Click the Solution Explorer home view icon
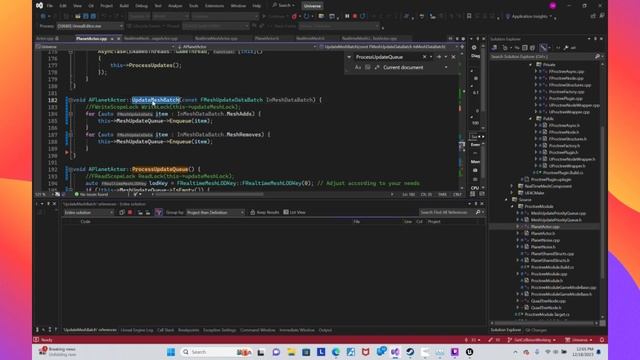Screen dimensions: 640x360 pyautogui.click(x=494, y=48)
